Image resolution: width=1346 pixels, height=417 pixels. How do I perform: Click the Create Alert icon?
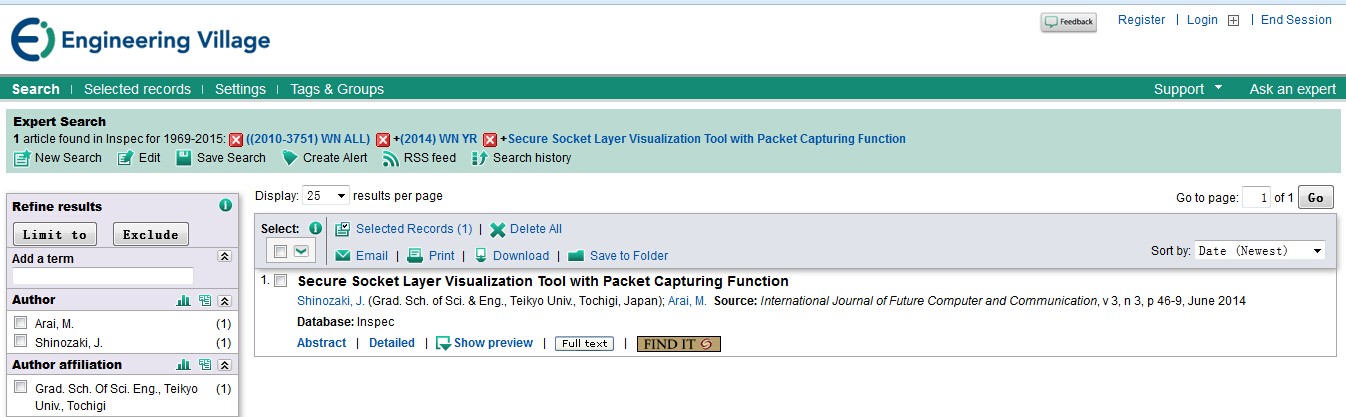[290, 158]
